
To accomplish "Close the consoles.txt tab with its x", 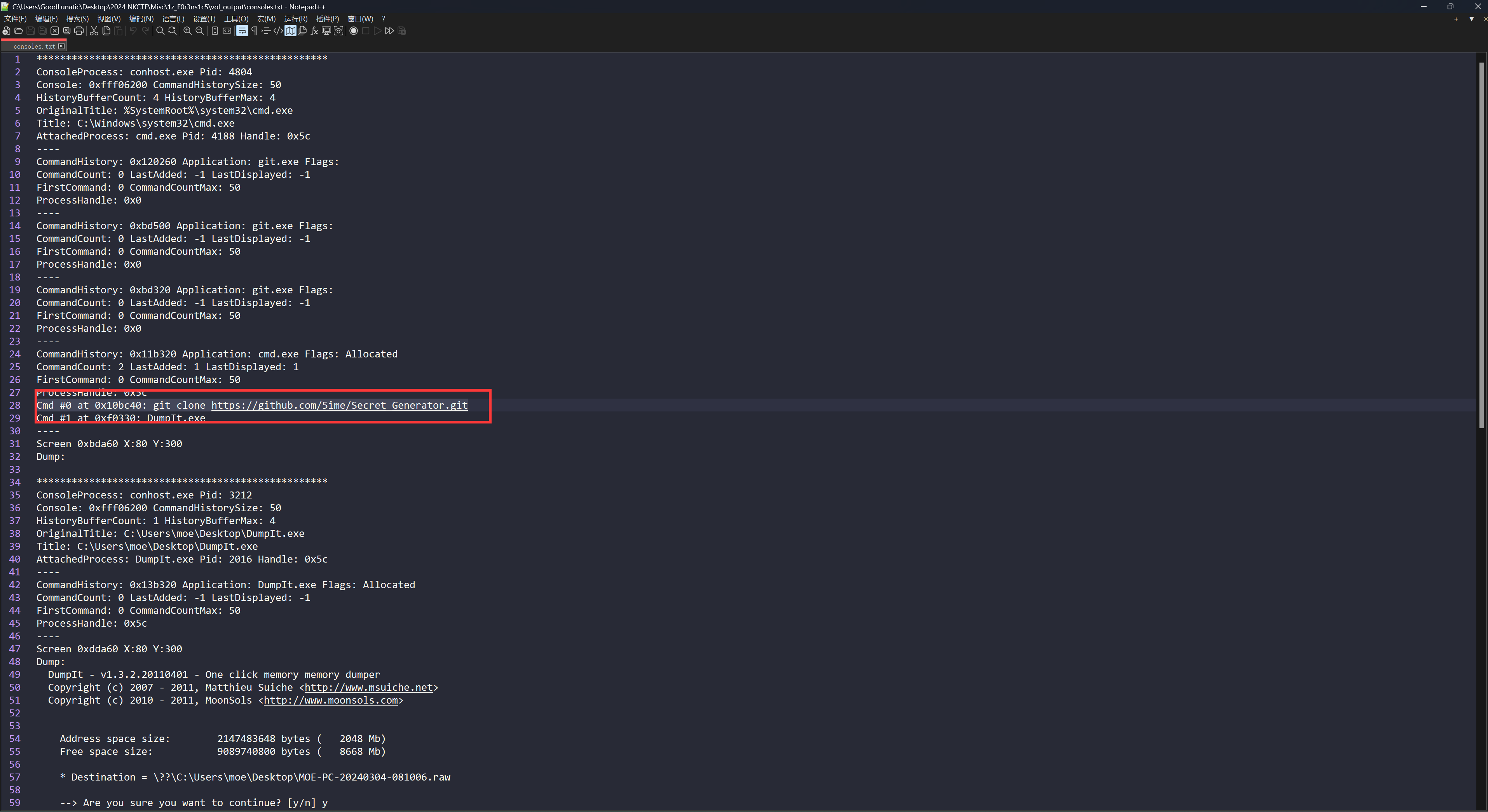I will coord(61,46).
